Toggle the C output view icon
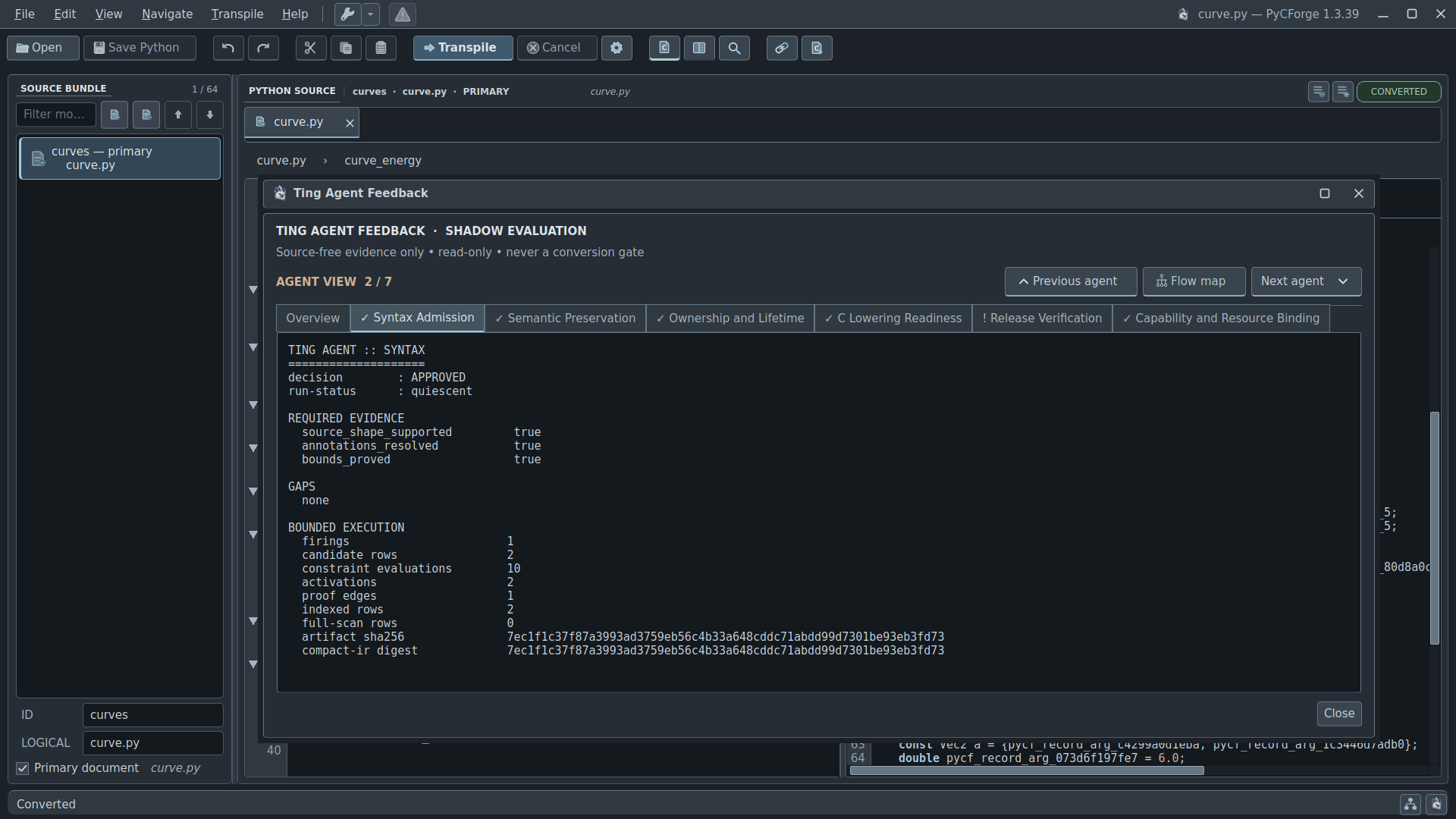The width and height of the screenshot is (1456, 819). [664, 48]
